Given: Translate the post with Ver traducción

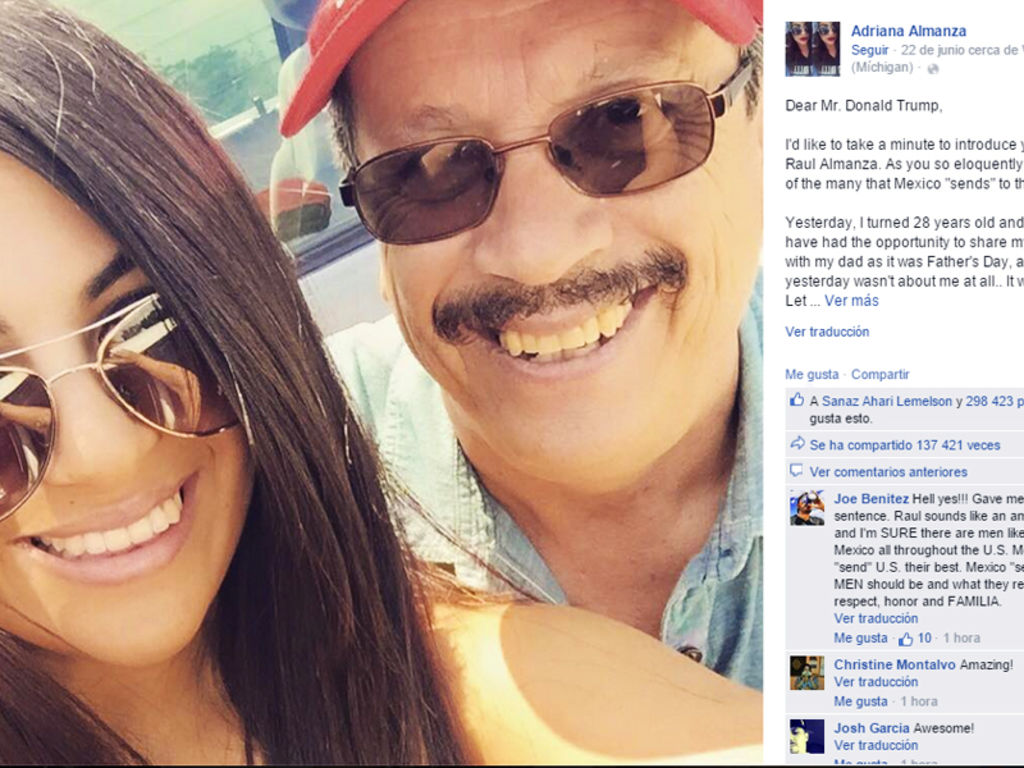Looking at the screenshot, I should (x=827, y=332).
